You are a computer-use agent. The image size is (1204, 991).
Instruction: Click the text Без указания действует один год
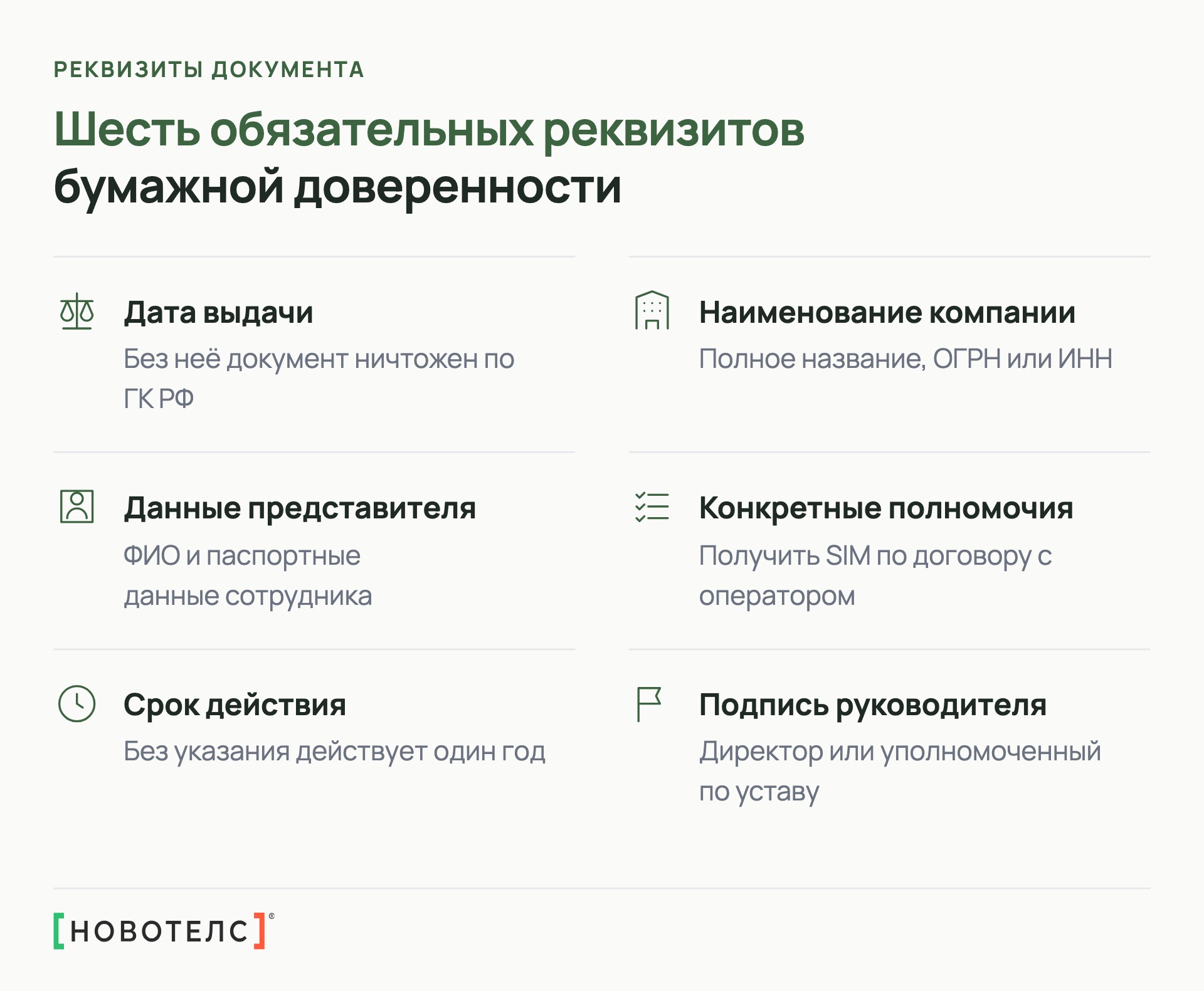pos(334,752)
